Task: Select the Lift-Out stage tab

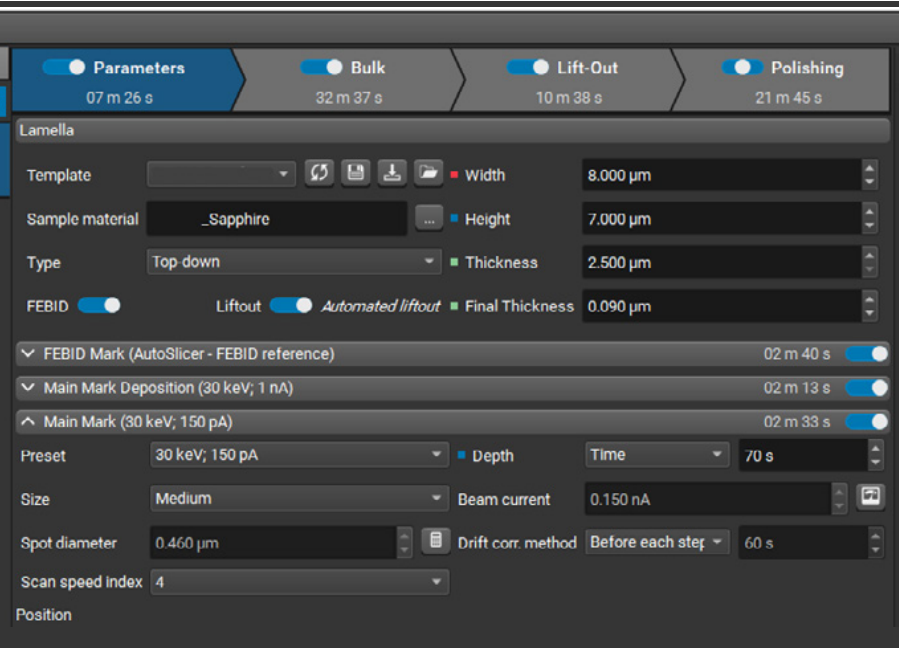Action: pos(564,80)
